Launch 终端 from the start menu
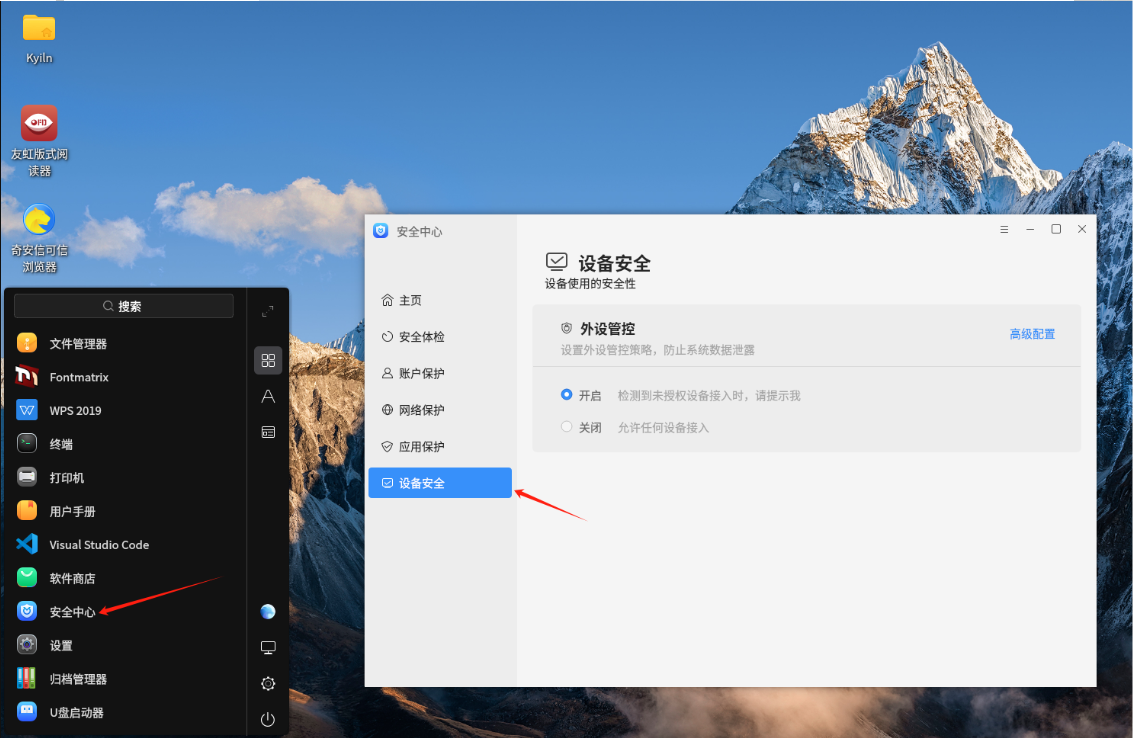The image size is (1133, 738). tap(124, 444)
